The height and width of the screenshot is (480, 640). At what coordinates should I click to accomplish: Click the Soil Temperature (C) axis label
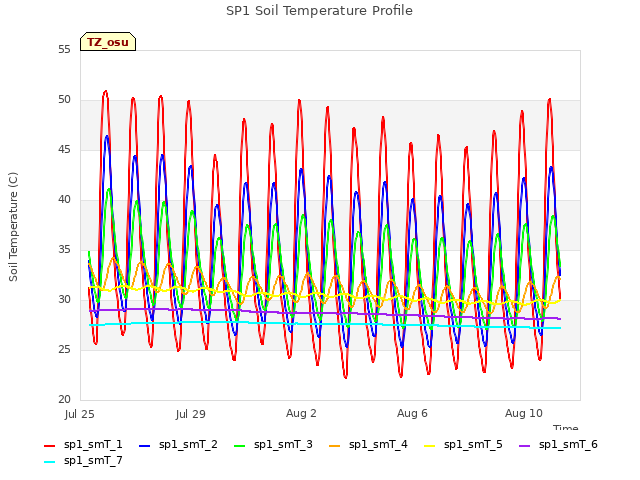13,227
